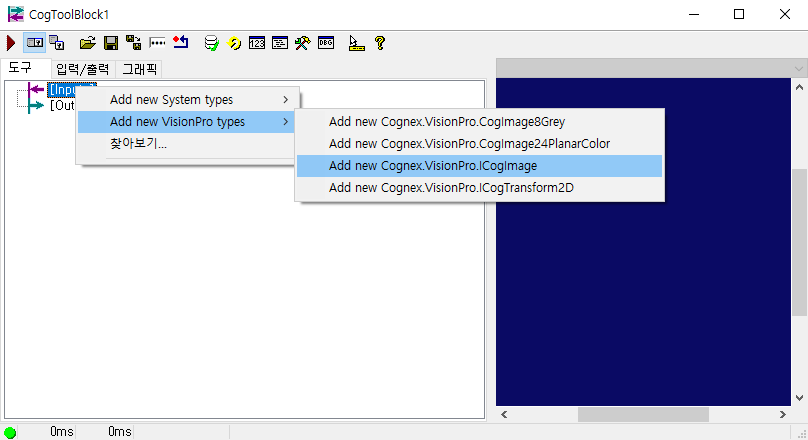Open the floating local display window icon

point(57,43)
